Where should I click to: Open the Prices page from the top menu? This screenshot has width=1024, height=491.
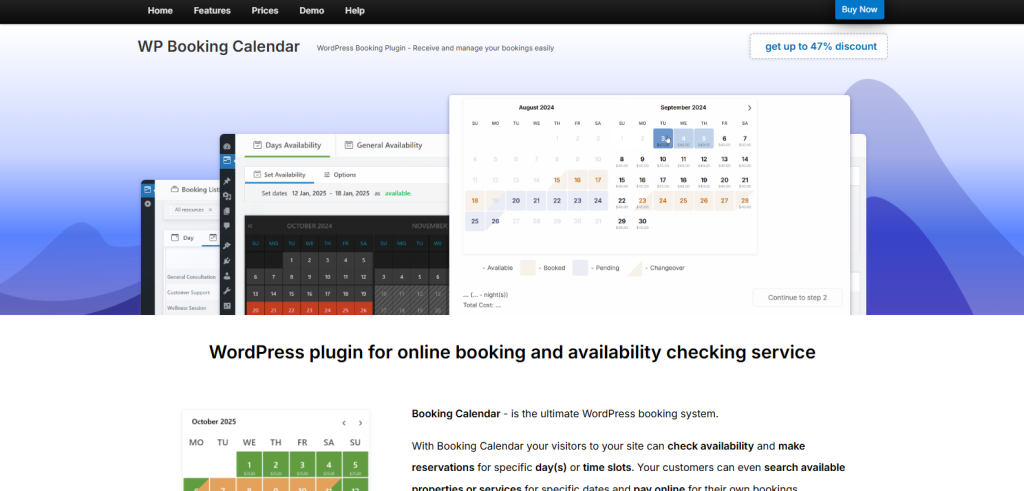(x=265, y=10)
